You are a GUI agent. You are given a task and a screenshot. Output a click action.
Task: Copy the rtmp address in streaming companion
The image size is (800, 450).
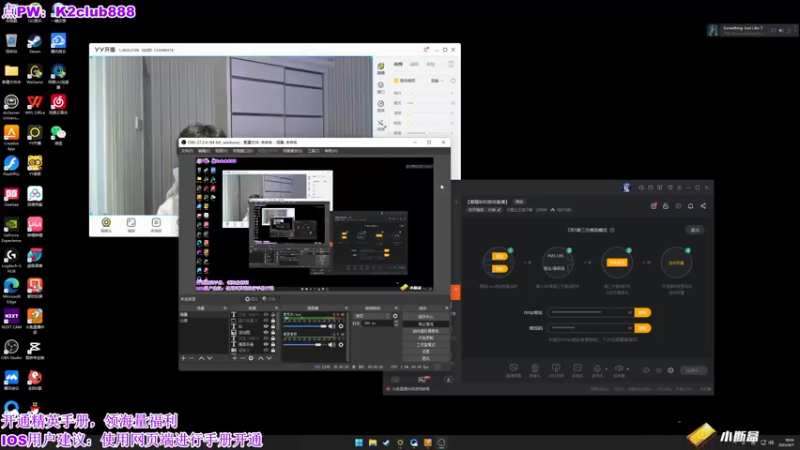[643, 312]
